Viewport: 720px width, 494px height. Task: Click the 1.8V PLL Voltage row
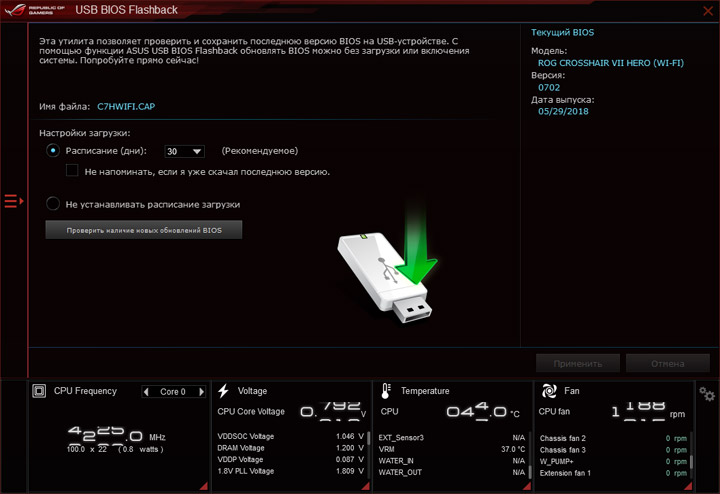(291, 471)
